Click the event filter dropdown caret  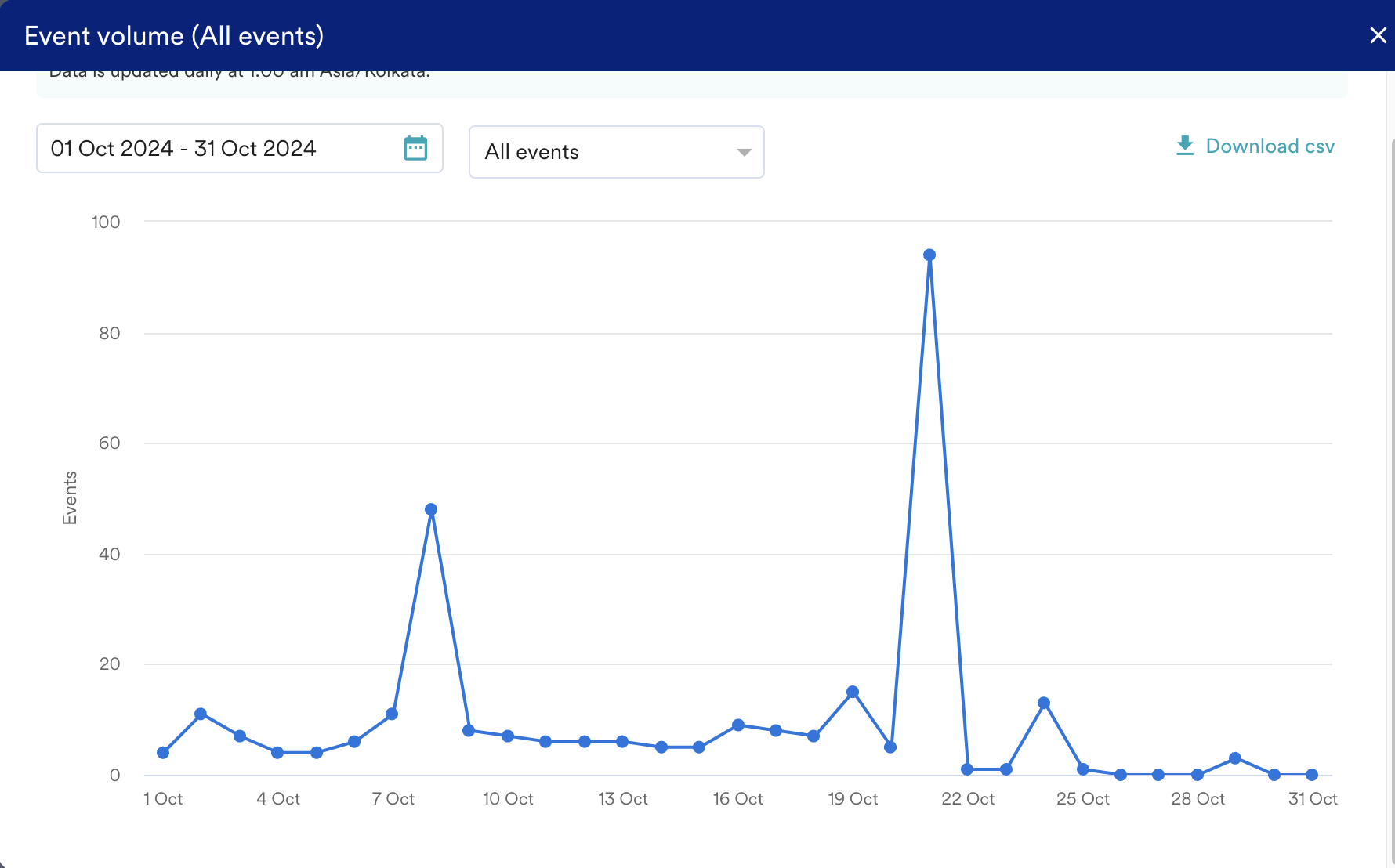pos(744,152)
